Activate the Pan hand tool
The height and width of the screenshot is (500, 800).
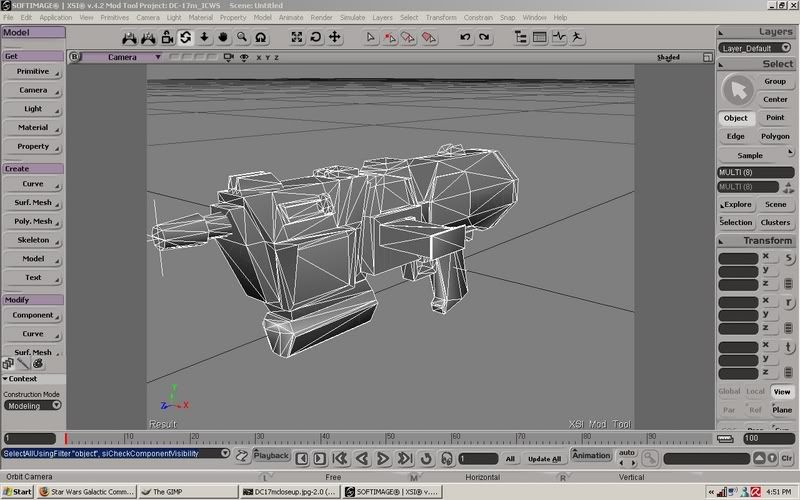pos(223,37)
